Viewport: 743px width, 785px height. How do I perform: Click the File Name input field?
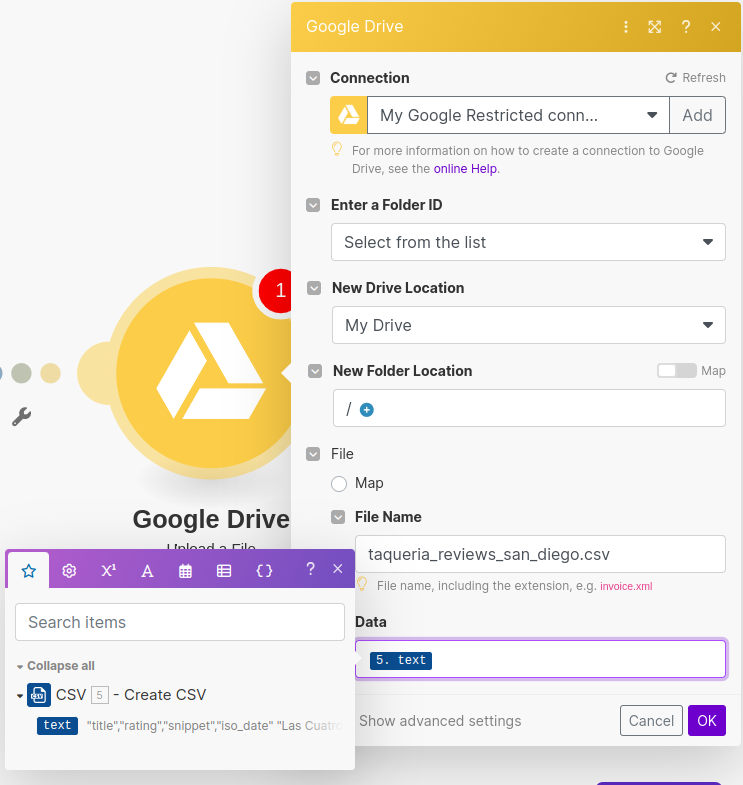tap(540, 554)
